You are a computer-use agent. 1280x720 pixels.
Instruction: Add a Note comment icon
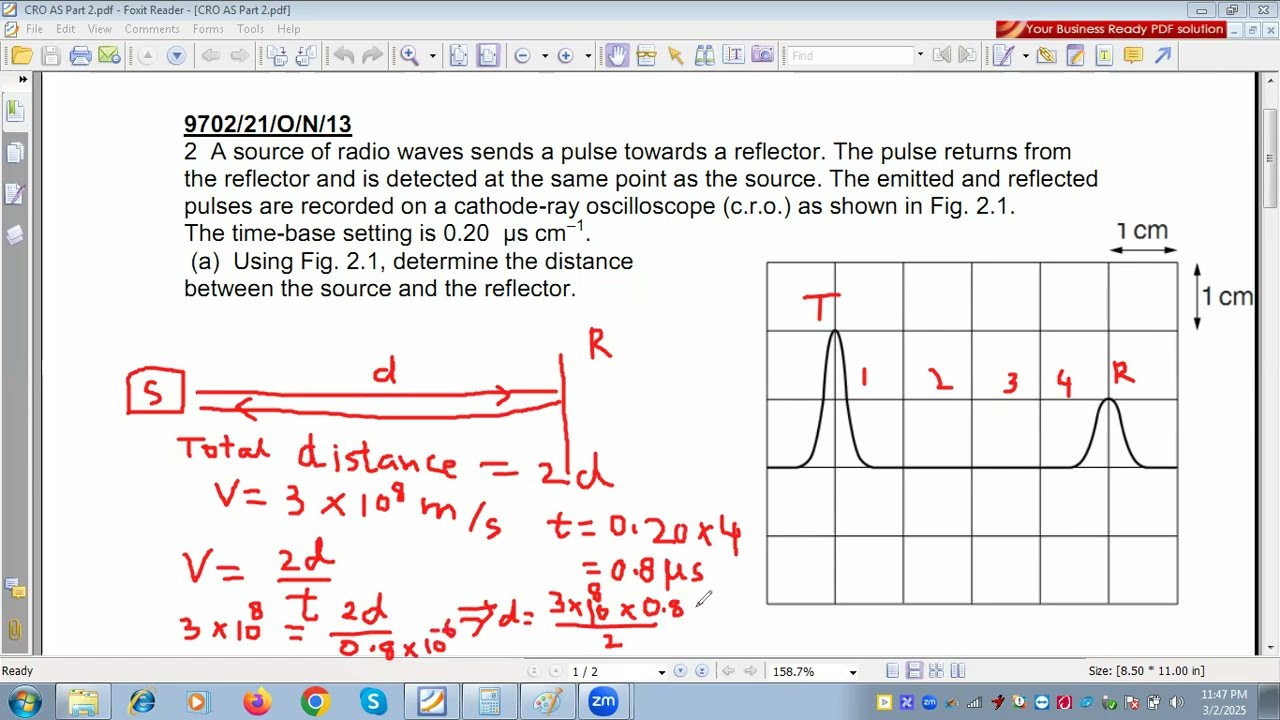click(1133, 56)
